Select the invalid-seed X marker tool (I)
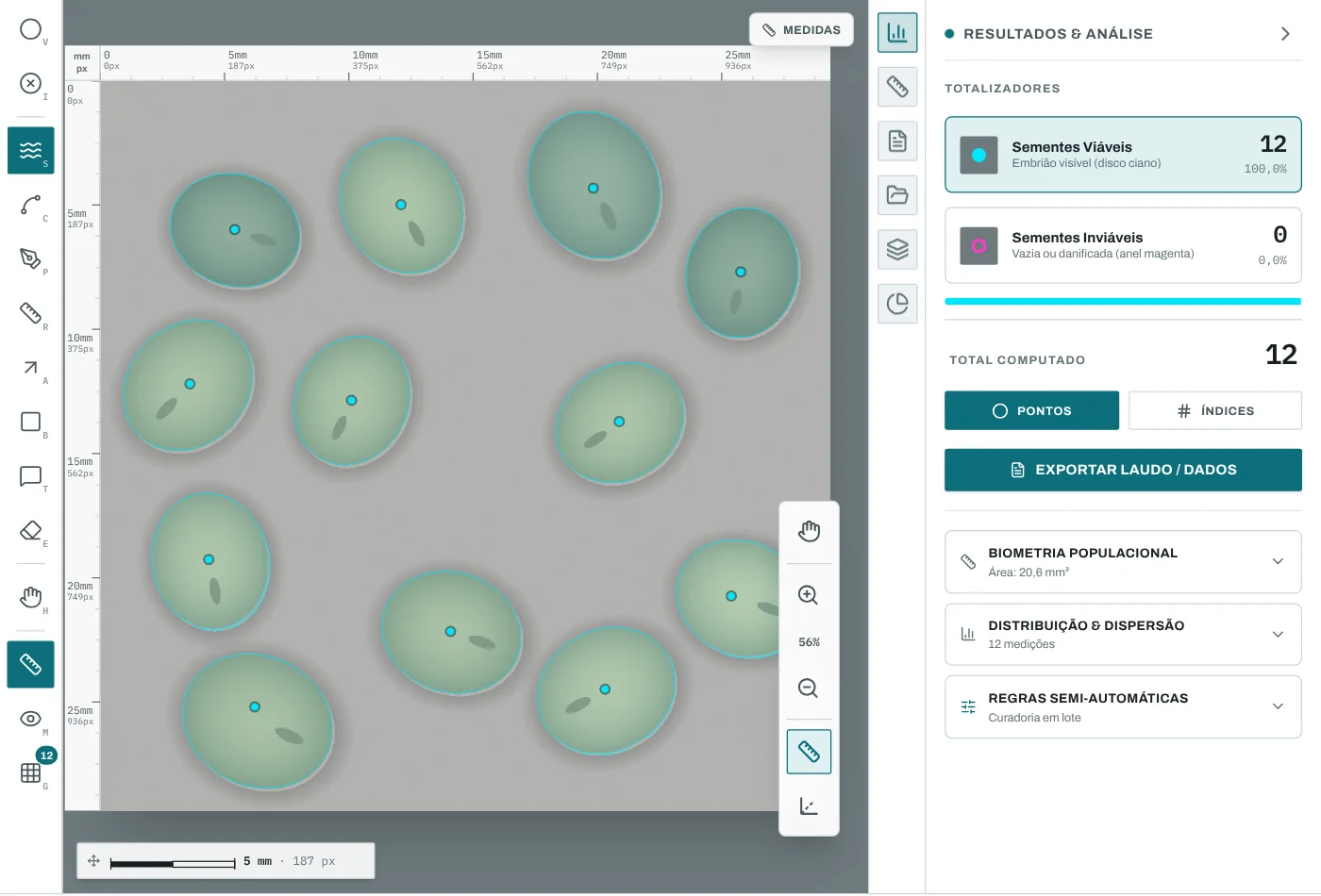Image resolution: width=1321 pixels, height=896 pixels. tap(30, 83)
